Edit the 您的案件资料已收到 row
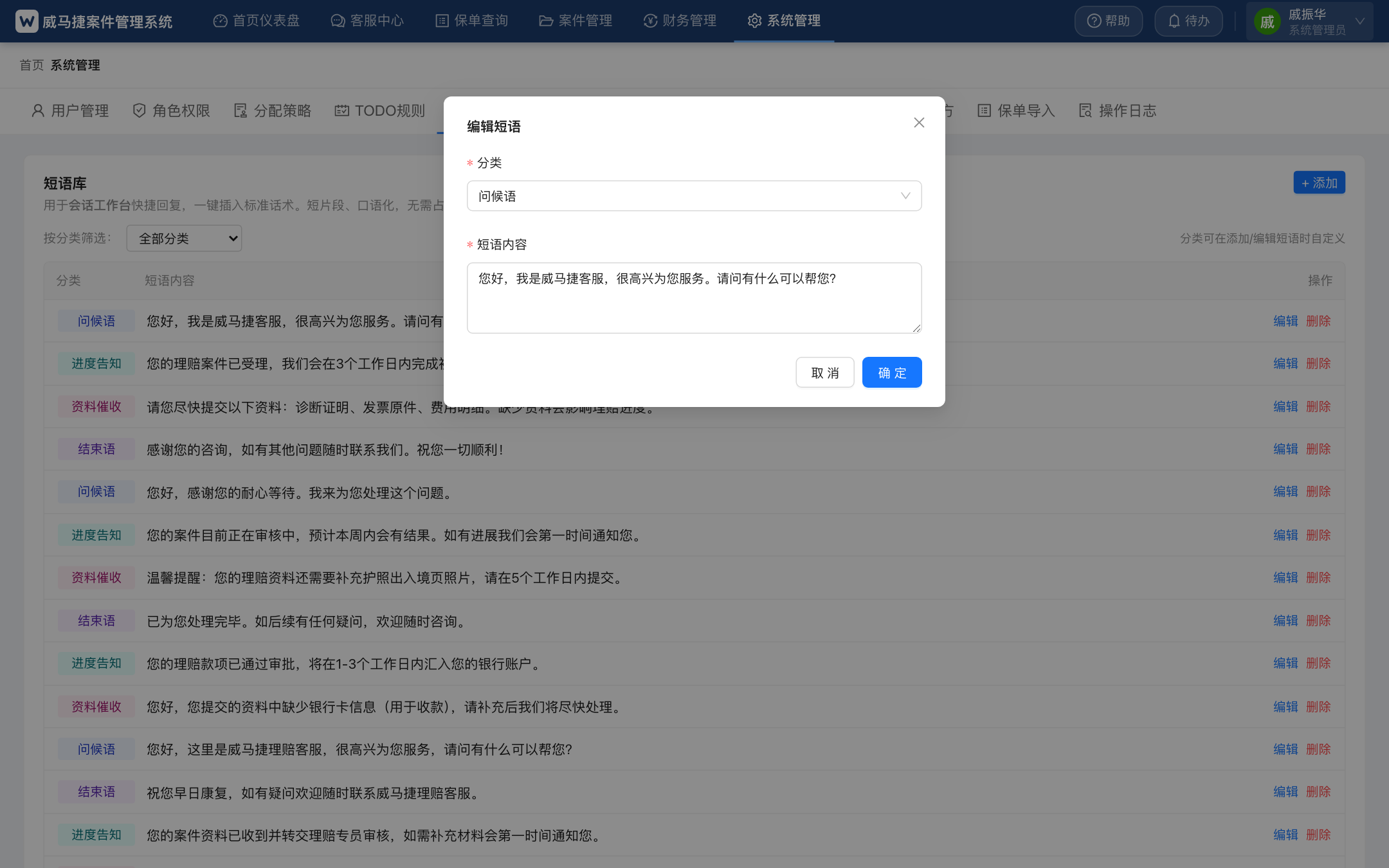1389x868 pixels. 1286,835
